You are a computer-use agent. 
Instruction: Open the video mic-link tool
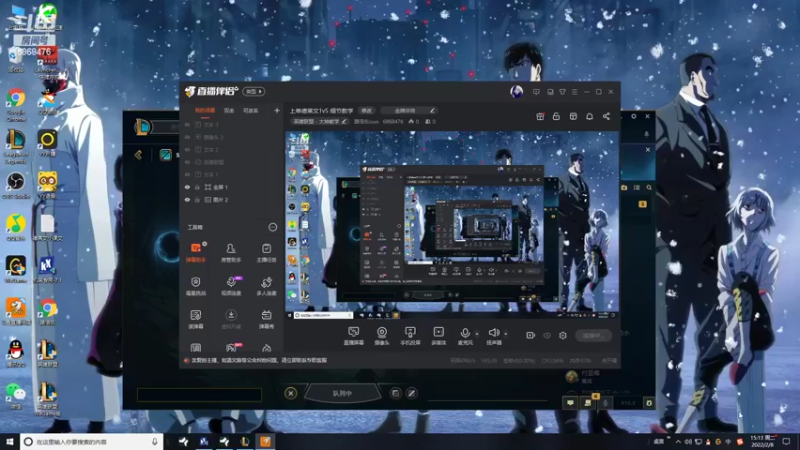tap(231, 286)
